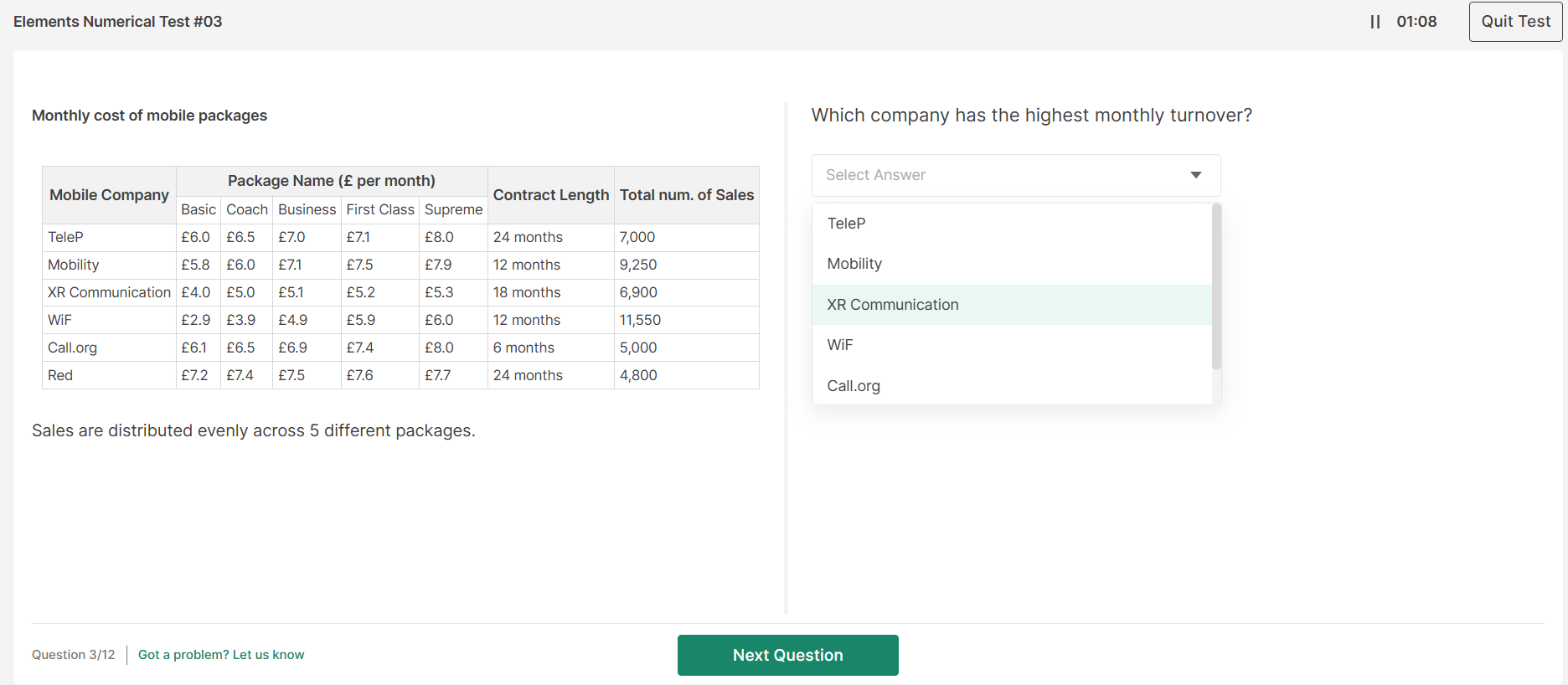The height and width of the screenshot is (685, 1568).
Task: Click the Total num. of Sales header
Action: (x=686, y=195)
